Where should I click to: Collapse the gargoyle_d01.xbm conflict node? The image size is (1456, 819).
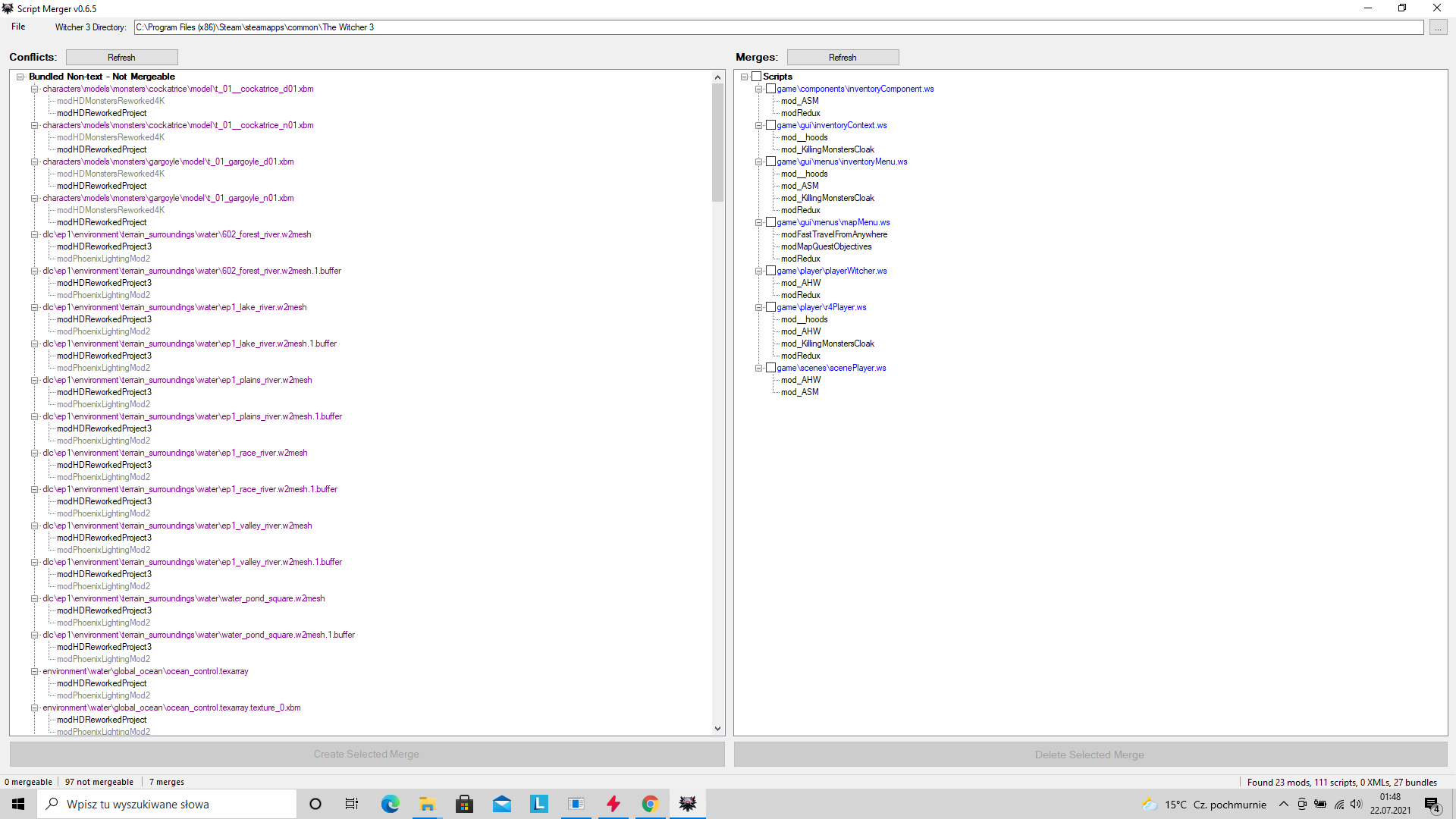click(x=34, y=162)
